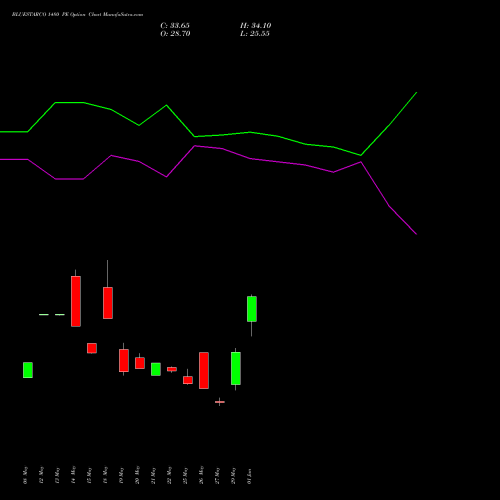500x500 pixels.
Task: Click the 20 May date axis label
Action: point(138,475)
